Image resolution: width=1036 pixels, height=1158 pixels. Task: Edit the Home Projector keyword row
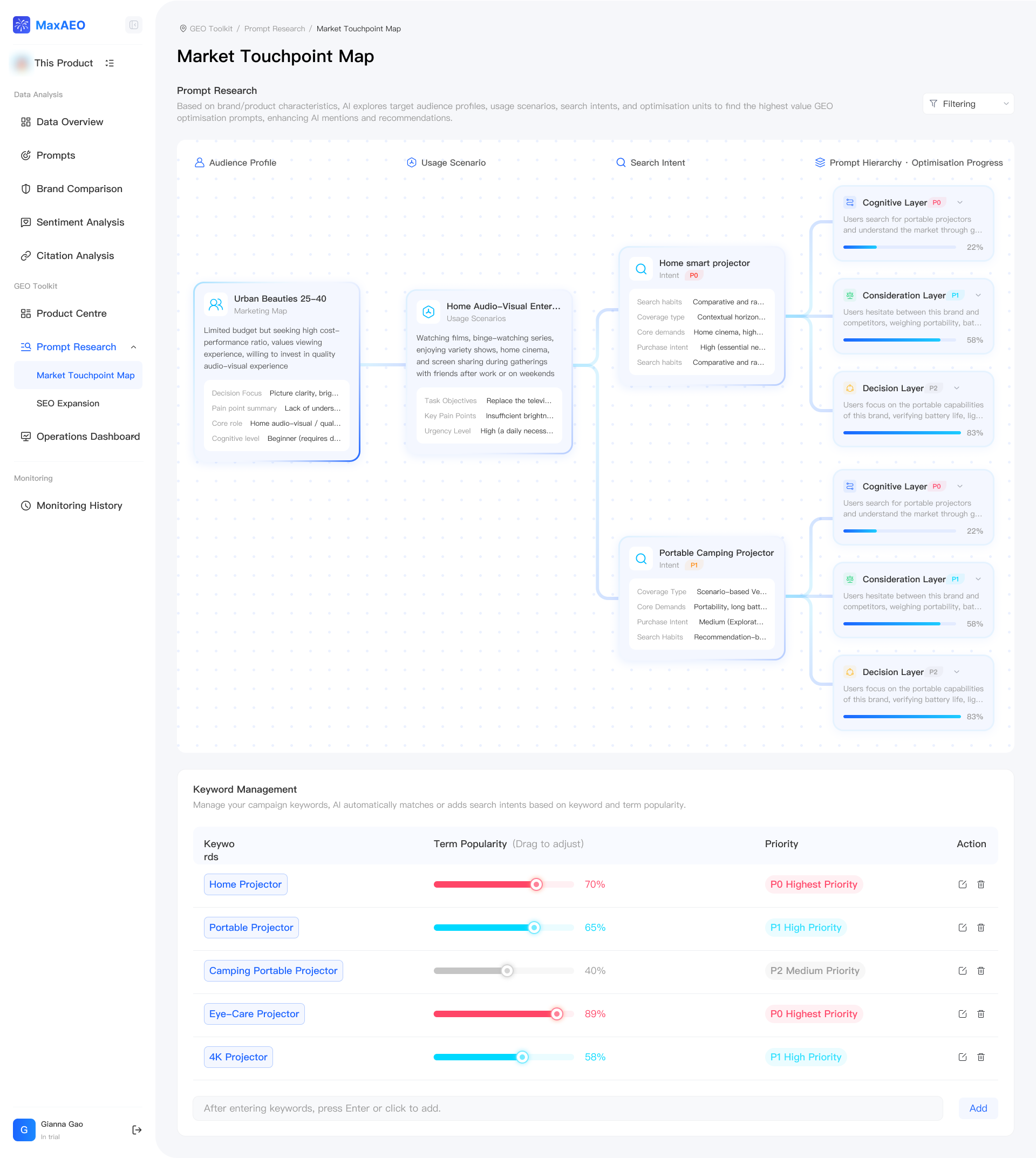(x=962, y=884)
